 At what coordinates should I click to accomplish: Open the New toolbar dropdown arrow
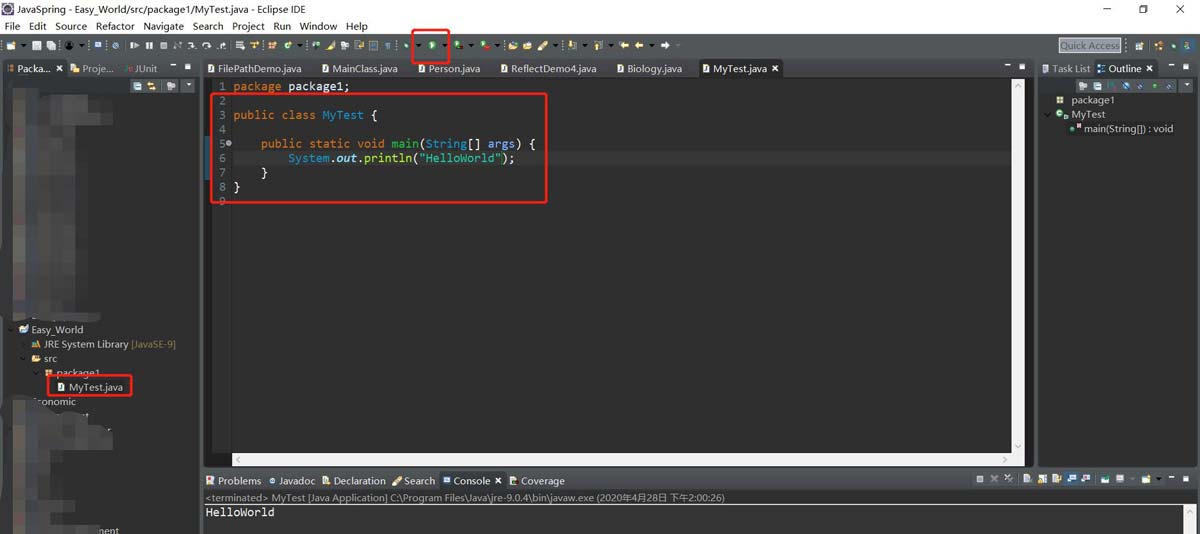(x=23, y=45)
